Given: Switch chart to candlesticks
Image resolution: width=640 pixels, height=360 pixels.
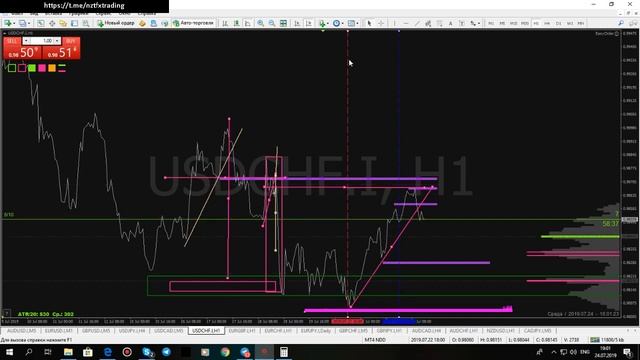Looking at the screenshot, I should point(236,23).
